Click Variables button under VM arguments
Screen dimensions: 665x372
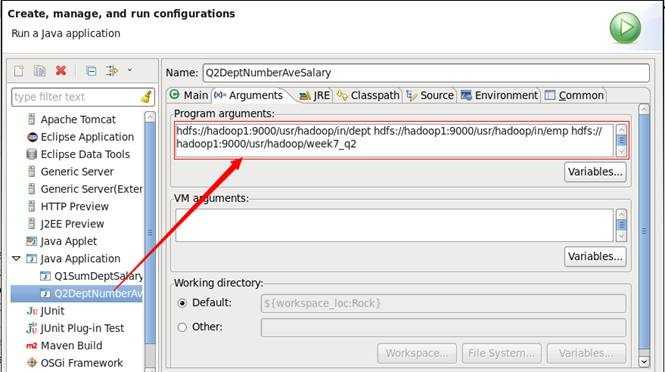coord(595,257)
